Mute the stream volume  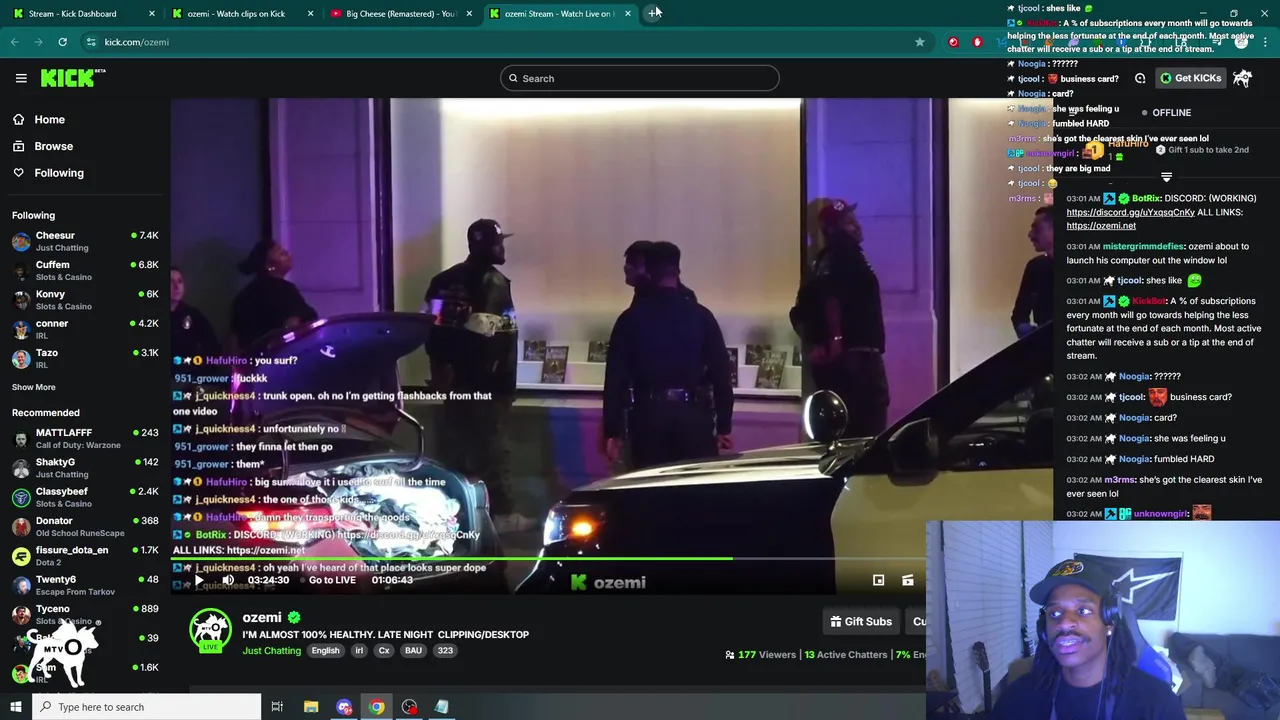(228, 580)
